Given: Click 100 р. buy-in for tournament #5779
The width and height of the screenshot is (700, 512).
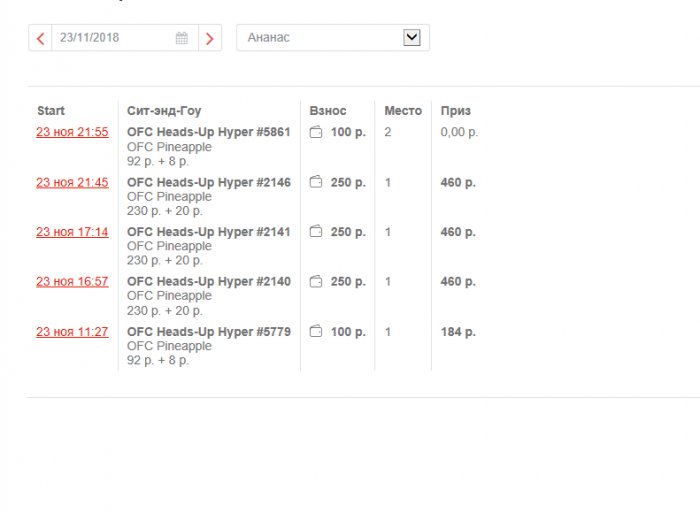Looking at the screenshot, I should click(x=348, y=332).
